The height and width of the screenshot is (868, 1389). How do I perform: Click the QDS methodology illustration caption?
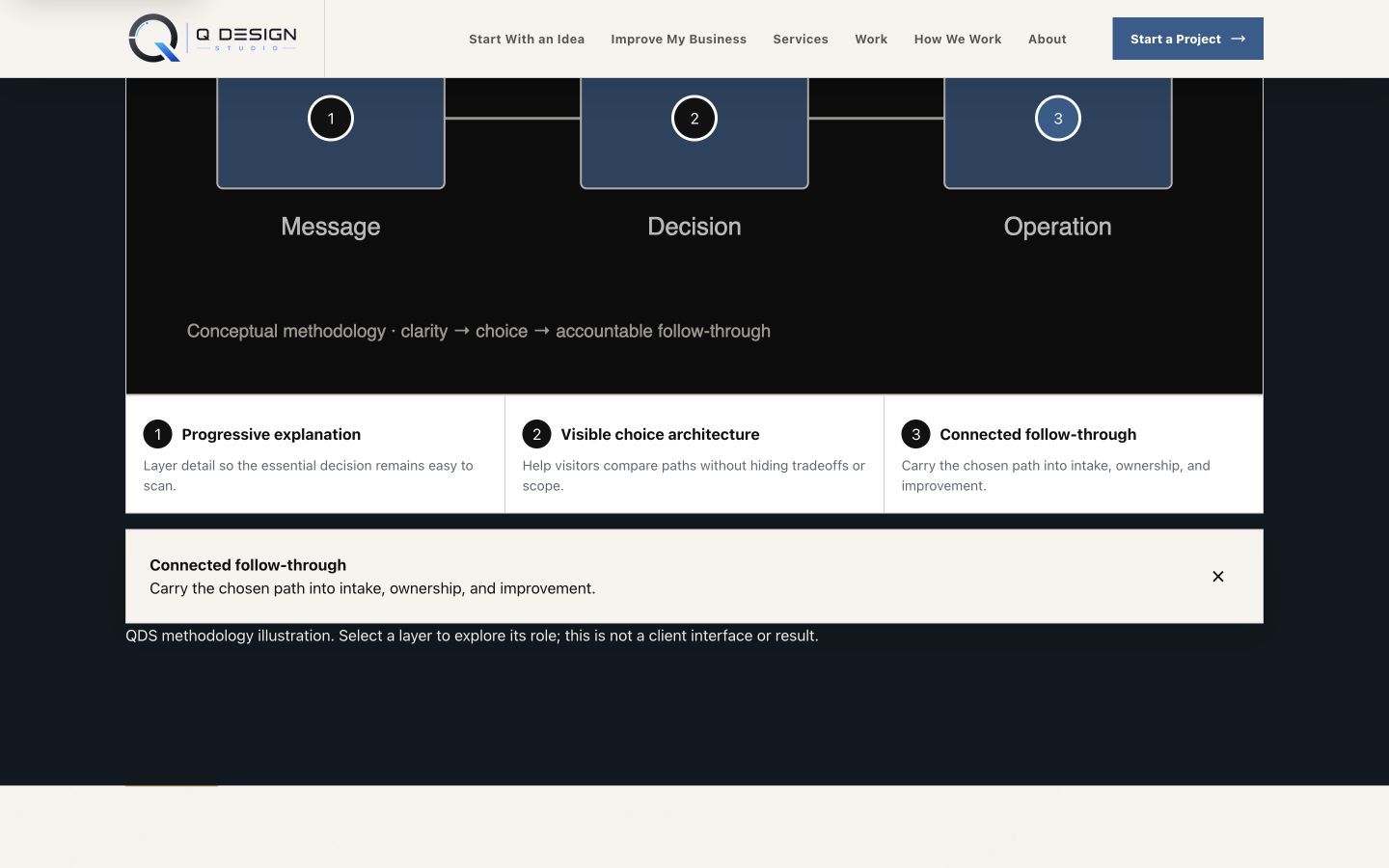pyautogui.click(x=472, y=636)
